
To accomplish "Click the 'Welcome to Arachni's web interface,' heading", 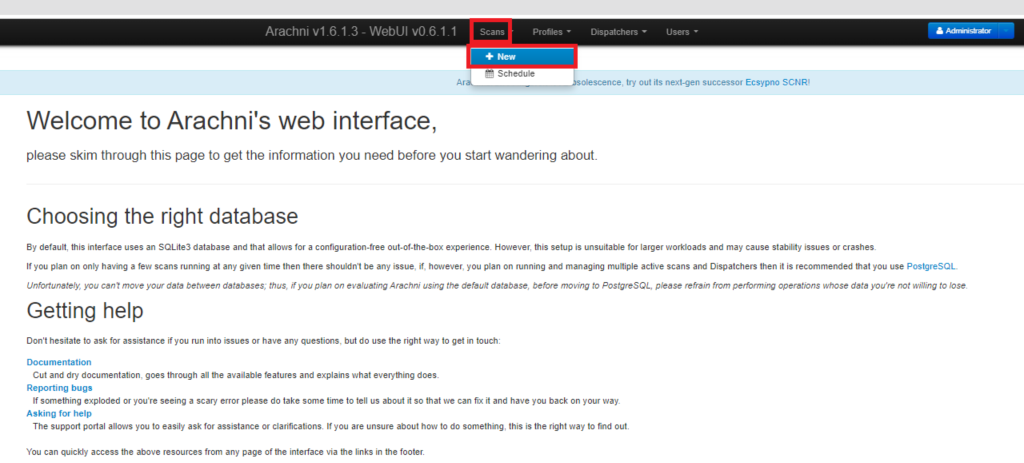I will [x=232, y=122].
